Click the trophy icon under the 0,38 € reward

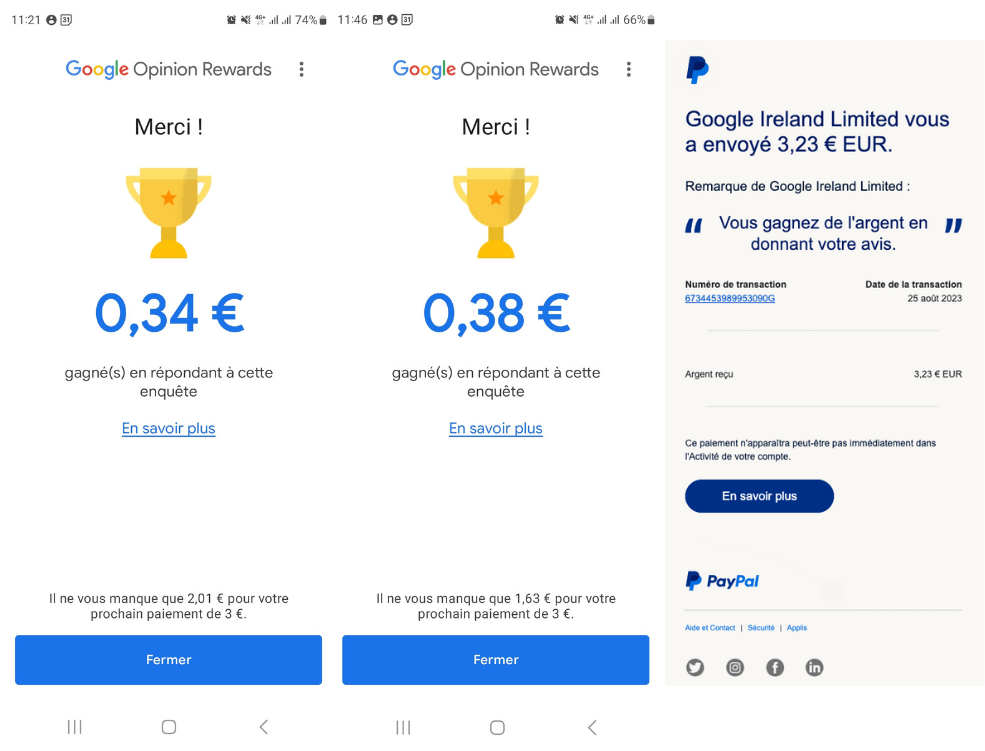point(496,213)
